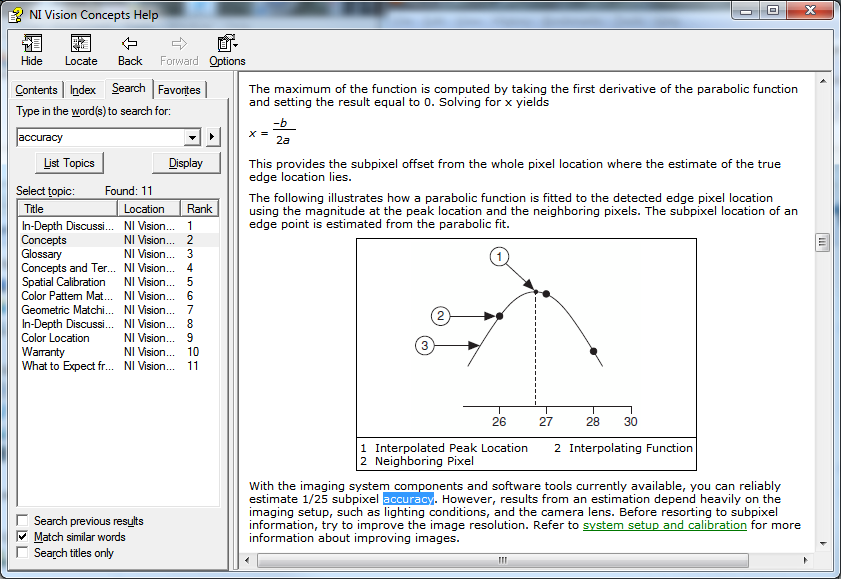Click the List Topics button
Viewport: 841px width, 579px height.
coord(69,163)
